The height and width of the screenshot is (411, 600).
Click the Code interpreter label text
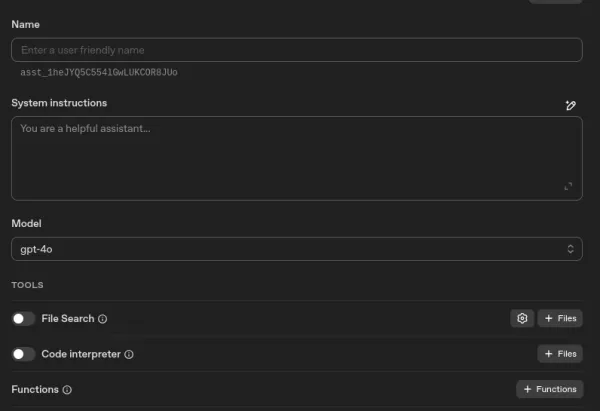click(81, 354)
